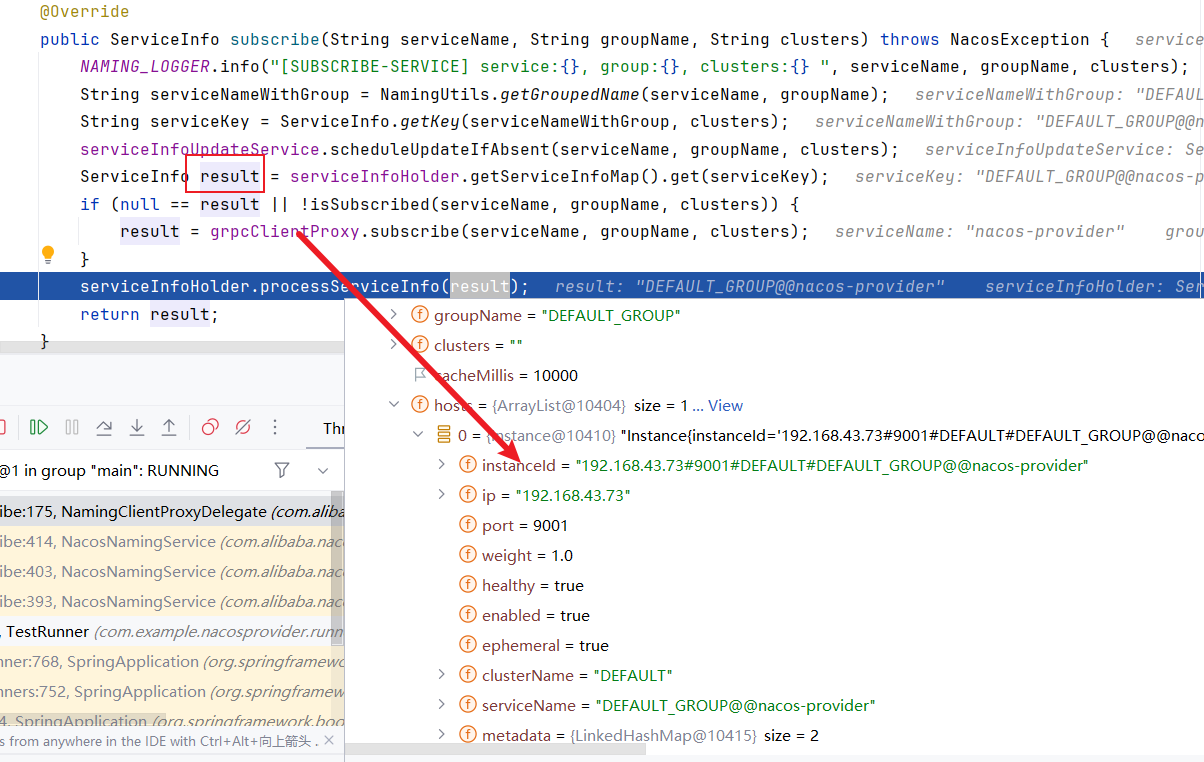Expand the groupName field node
Image resolution: width=1204 pixels, height=762 pixels.
393,315
